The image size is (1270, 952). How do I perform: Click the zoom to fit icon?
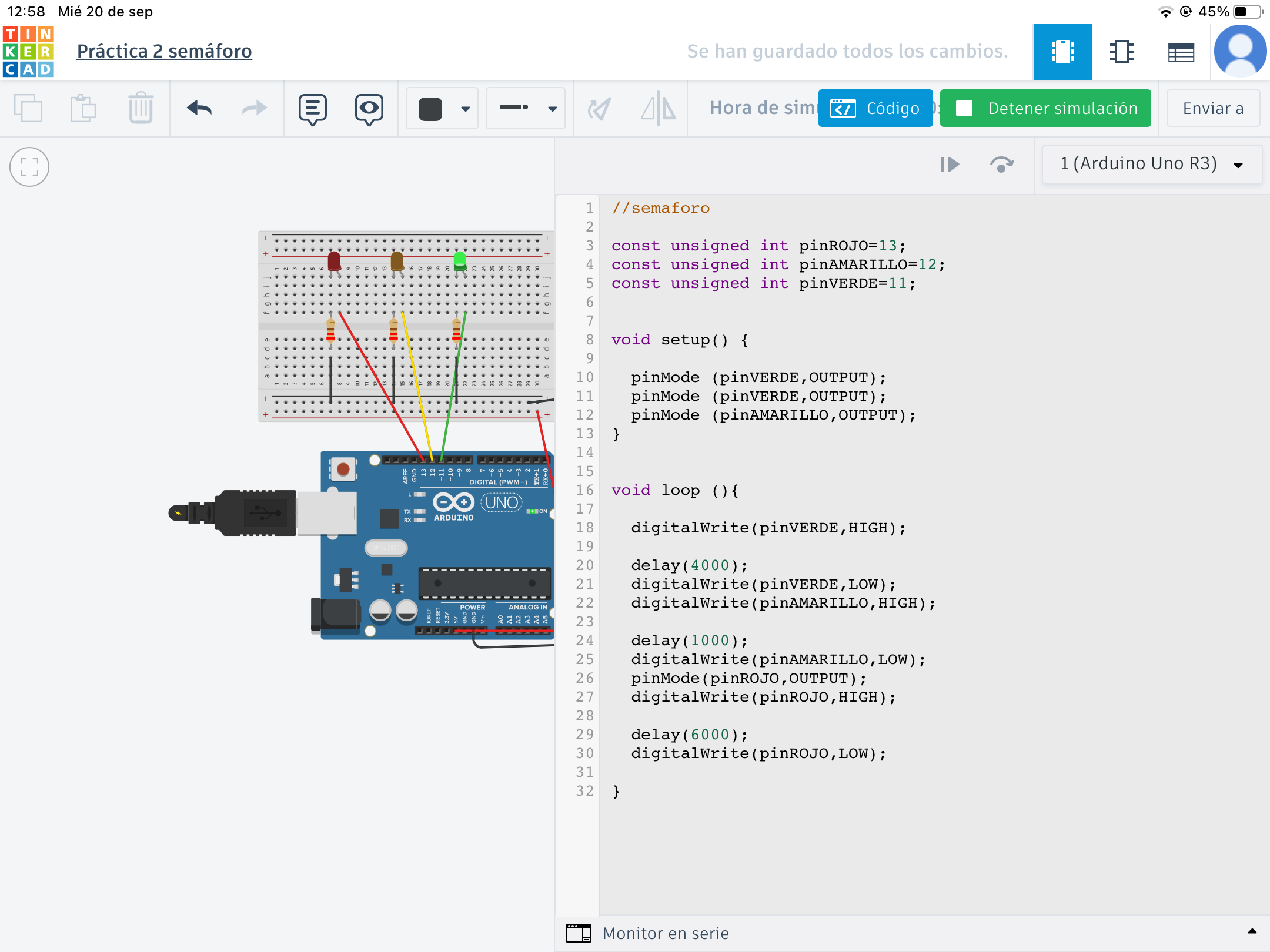[x=29, y=167]
